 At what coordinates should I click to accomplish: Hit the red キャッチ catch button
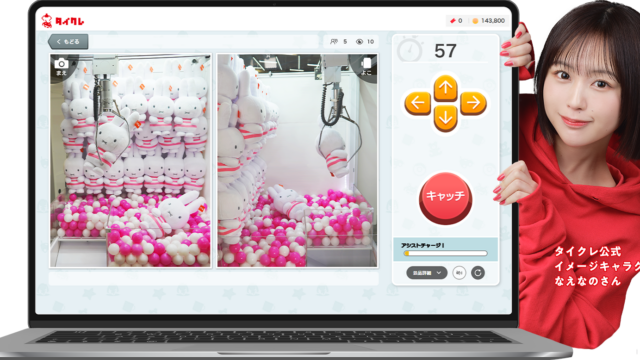[x=445, y=198]
